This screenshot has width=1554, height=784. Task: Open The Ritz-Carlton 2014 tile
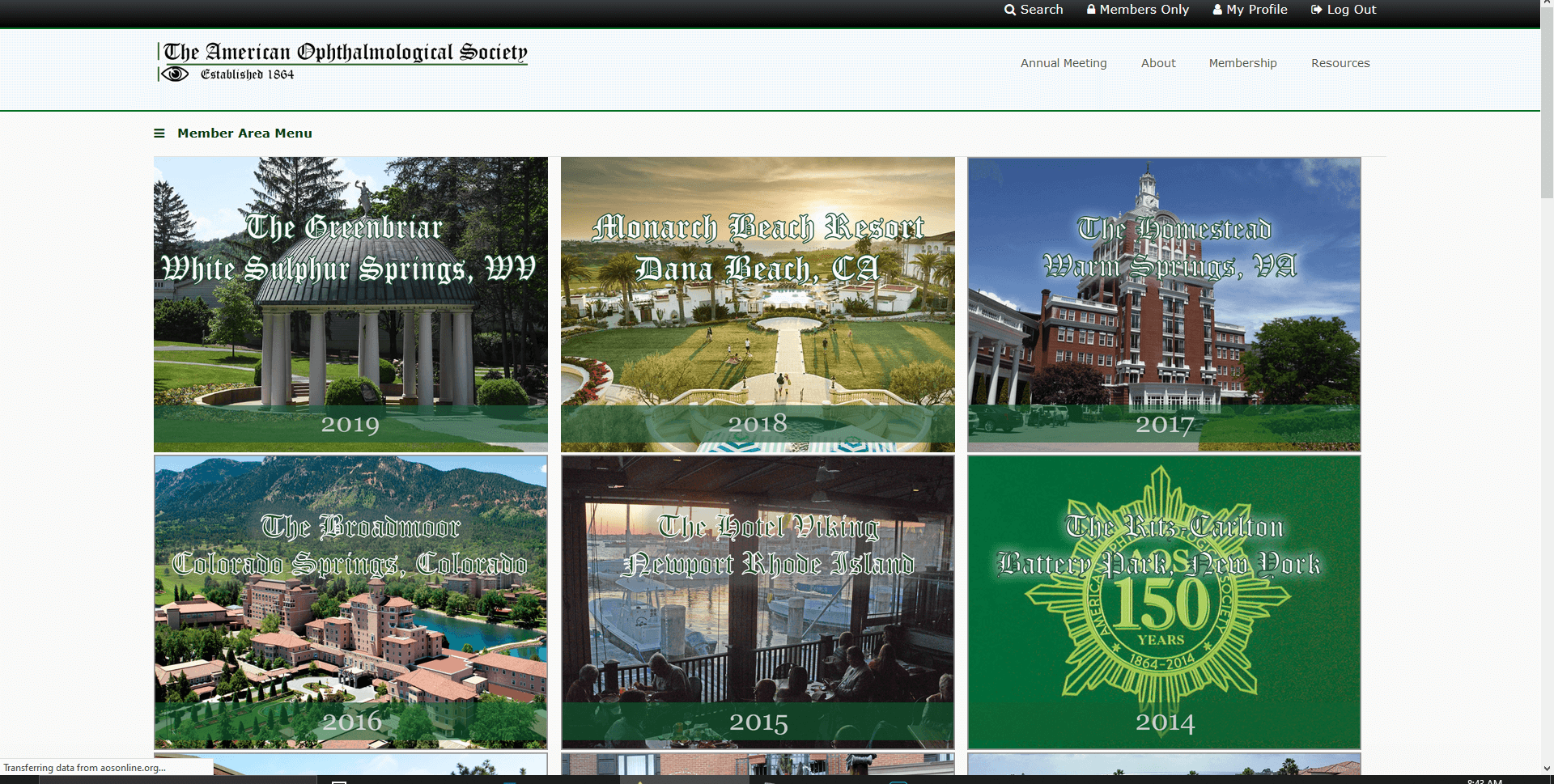click(1164, 602)
